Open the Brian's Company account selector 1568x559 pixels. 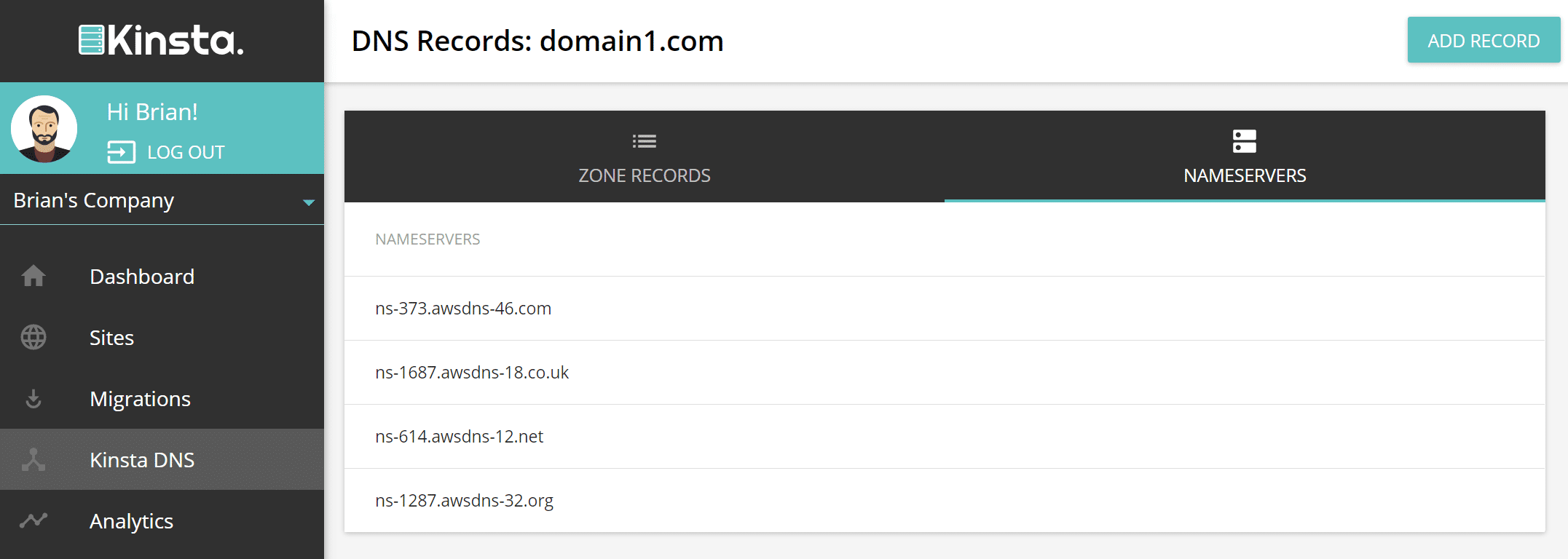tap(162, 200)
